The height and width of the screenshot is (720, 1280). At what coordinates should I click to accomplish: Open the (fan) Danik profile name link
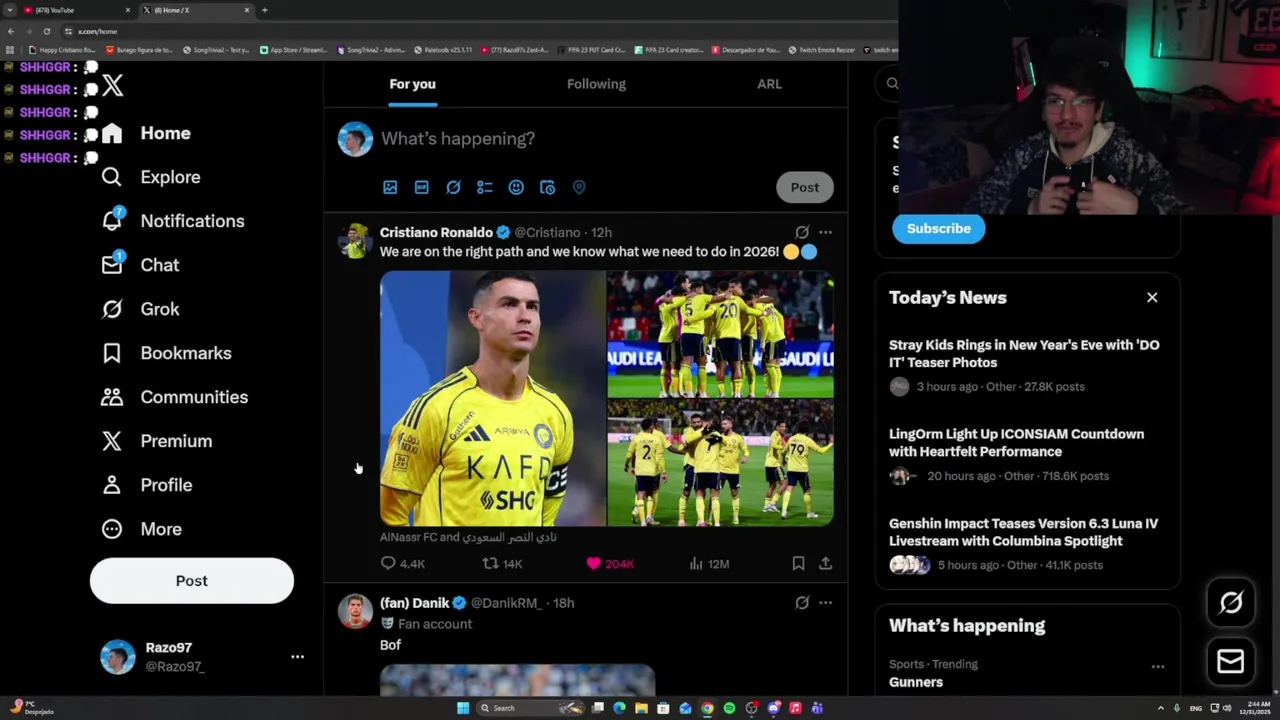pyautogui.click(x=415, y=603)
